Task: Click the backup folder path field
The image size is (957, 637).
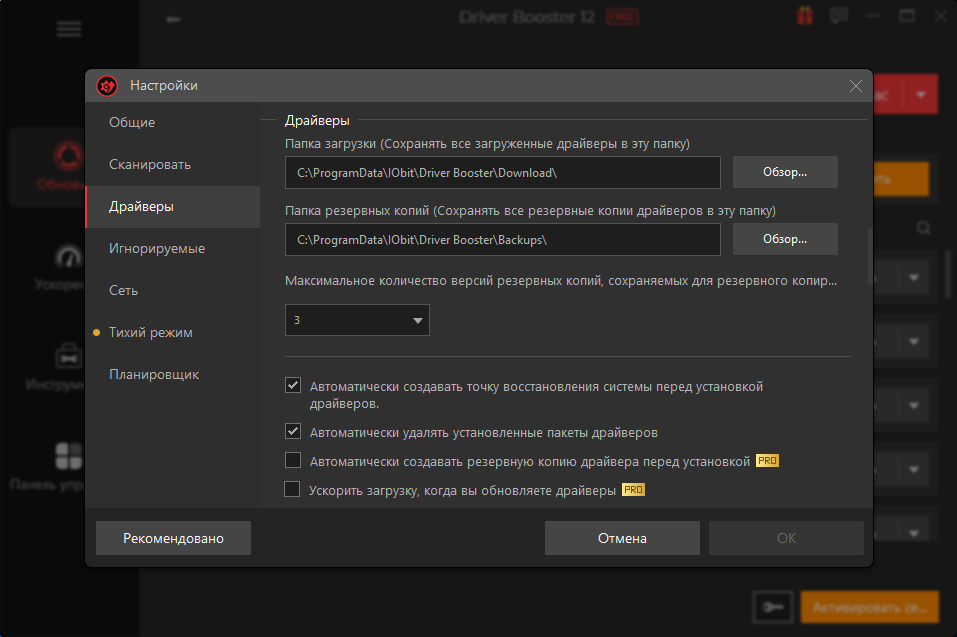Action: tap(502, 240)
